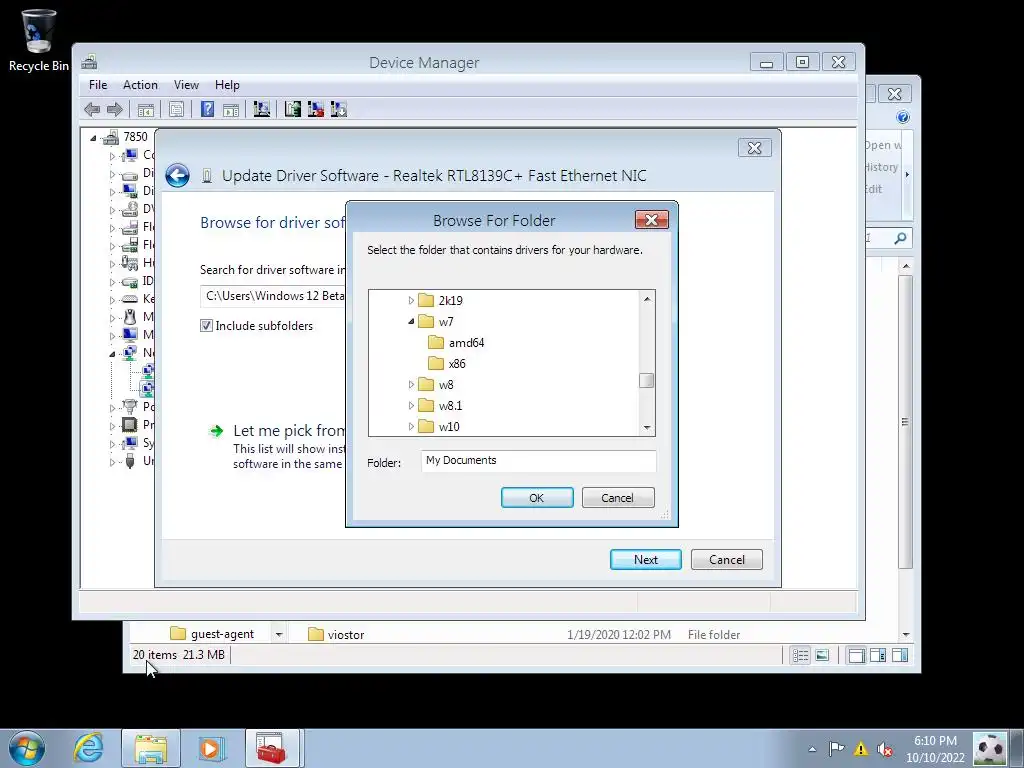Click folder tree scroll up arrow
This screenshot has width=1024, height=768.
(x=647, y=298)
